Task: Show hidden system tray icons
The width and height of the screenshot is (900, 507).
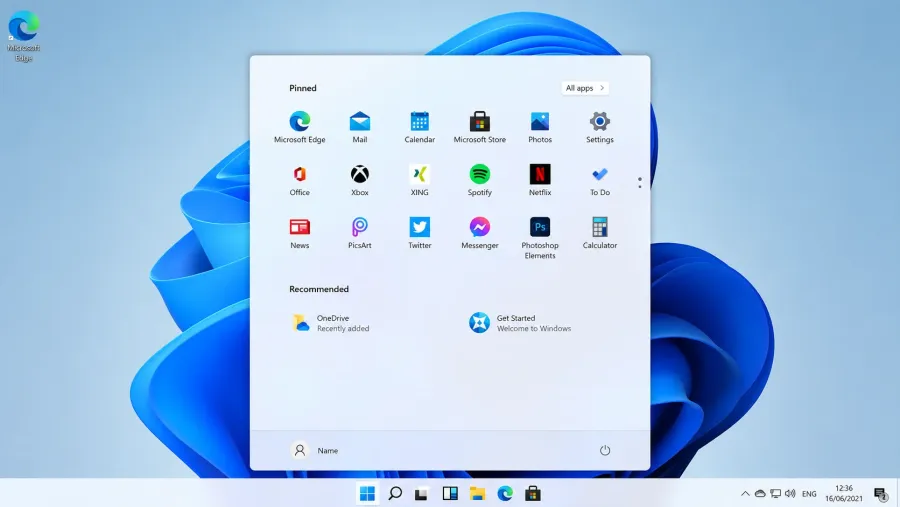Action: coord(745,493)
